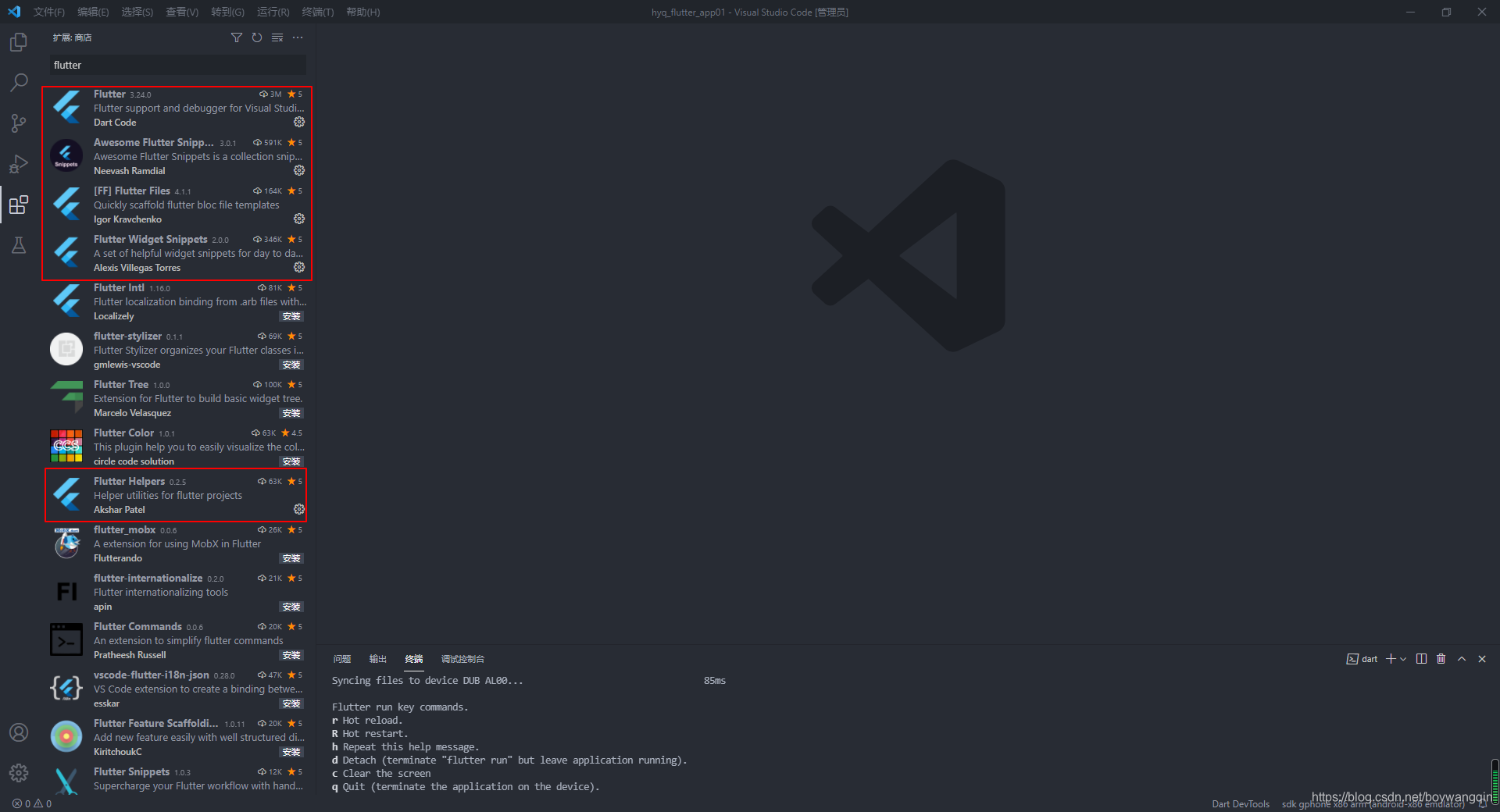Open the Explorer view in activity bar
1500x812 pixels.
pos(19,42)
